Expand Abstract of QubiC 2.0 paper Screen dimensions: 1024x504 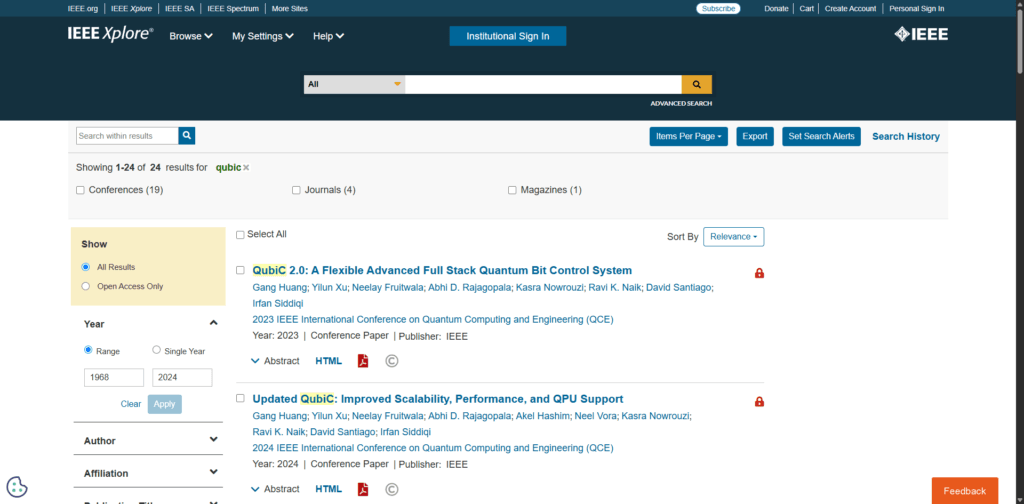[x=275, y=361]
